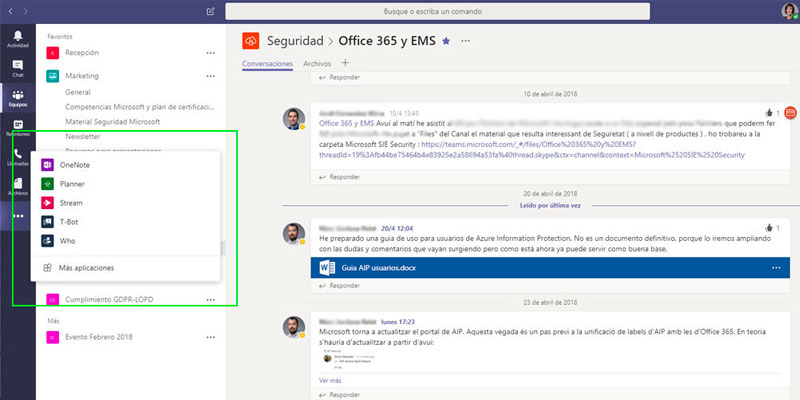Screen dimensions: 800x400
Task: Click Seguridad breadcrumb in header
Action: (x=295, y=41)
